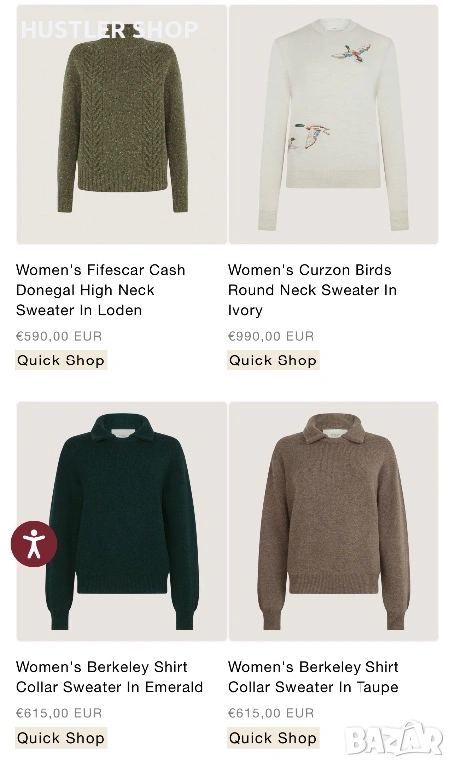The image size is (455, 768).
Task: Click Quick Shop under Taupe Berkeley sweater
Action: point(273,738)
